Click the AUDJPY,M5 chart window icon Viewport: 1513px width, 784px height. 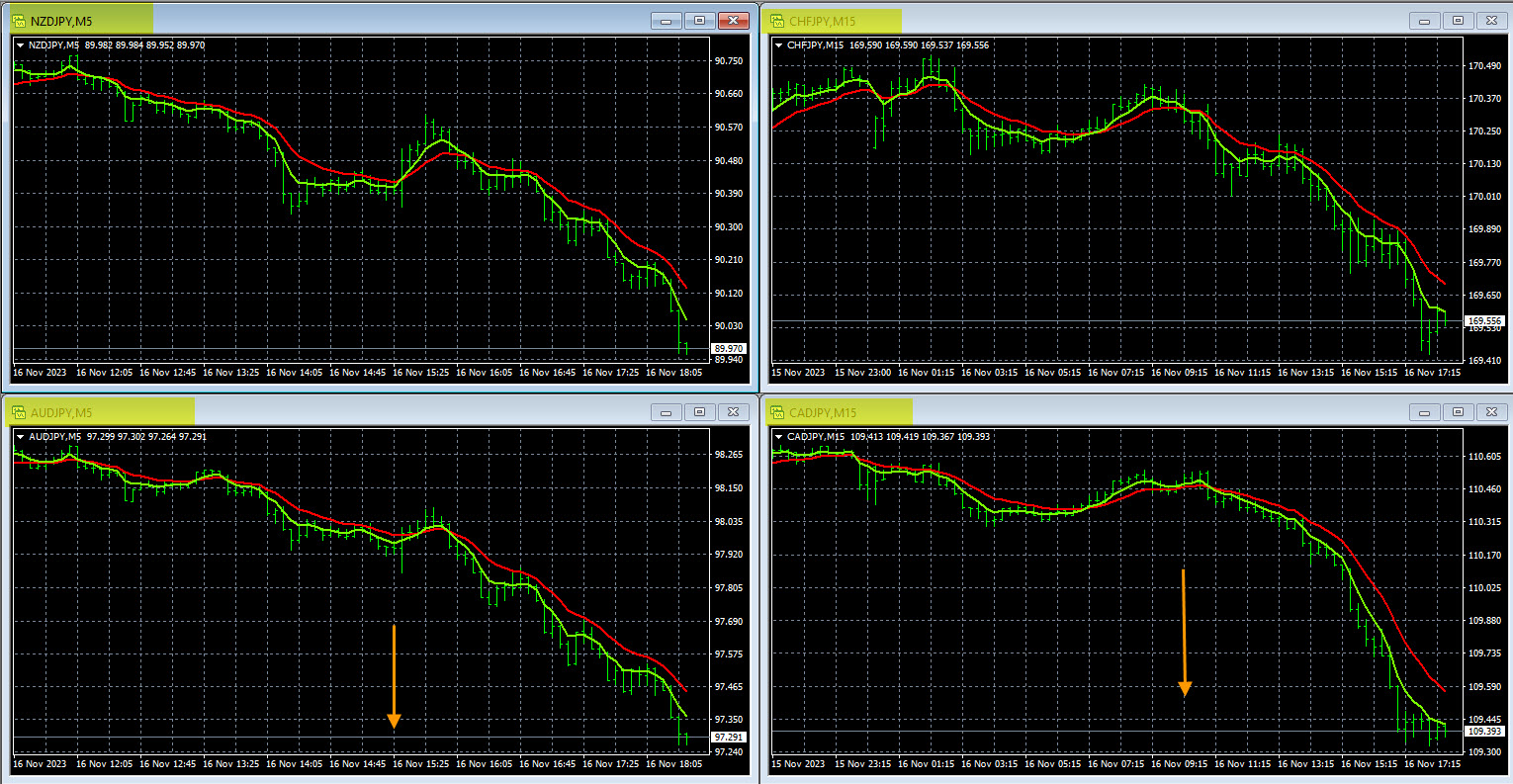[x=18, y=412]
